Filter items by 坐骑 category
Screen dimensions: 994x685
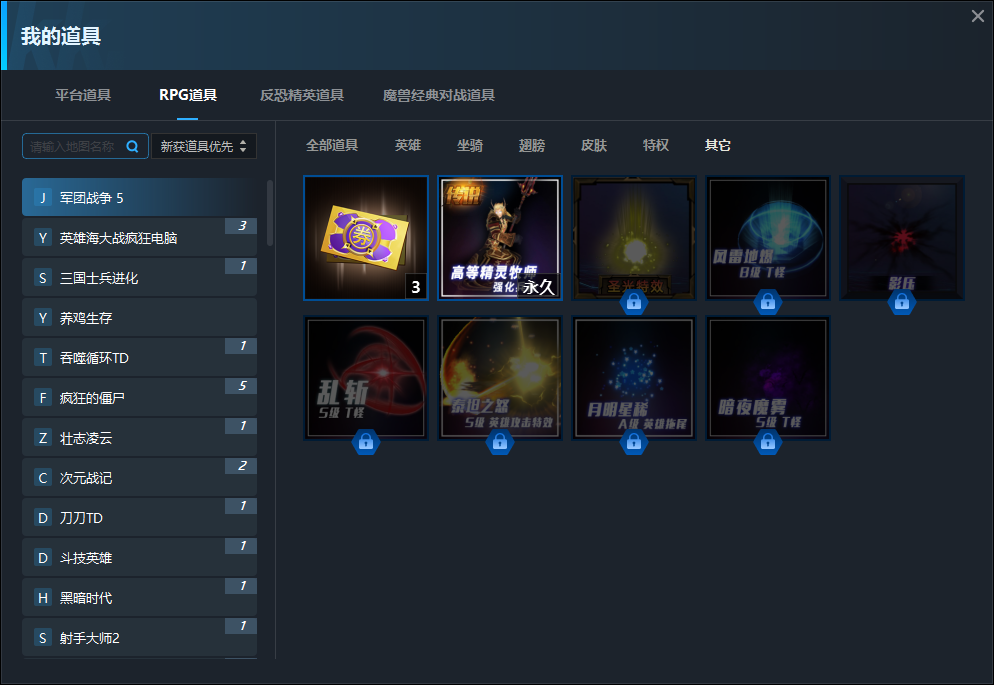click(x=470, y=145)
